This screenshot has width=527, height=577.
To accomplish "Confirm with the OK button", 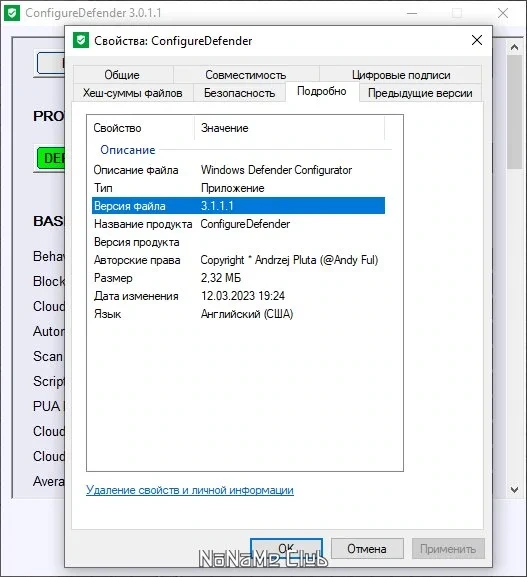I will pyautogui.click(x=286, y=549).
